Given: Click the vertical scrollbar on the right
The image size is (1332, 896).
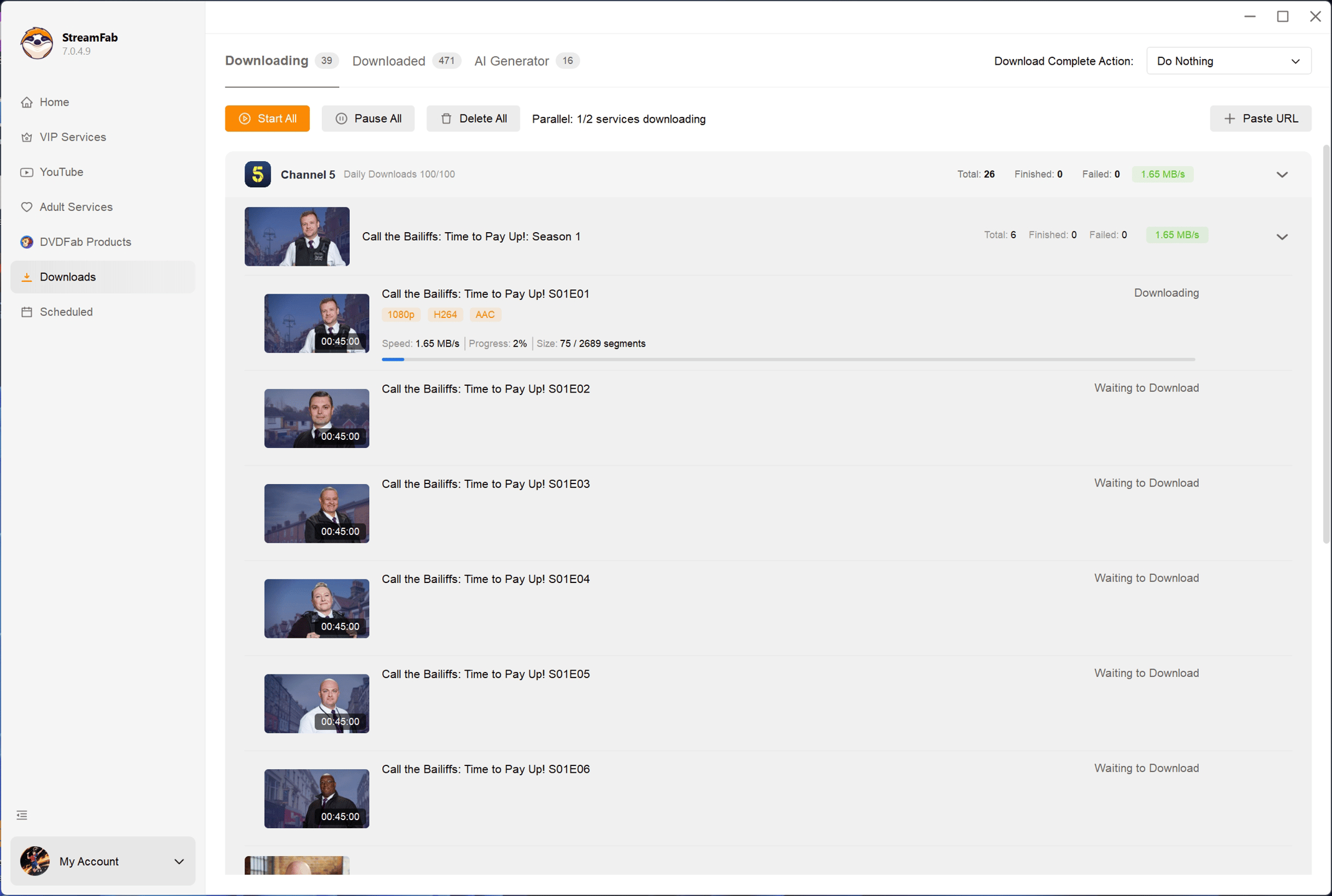Looking at the screenshot, I should point(1325,344).
